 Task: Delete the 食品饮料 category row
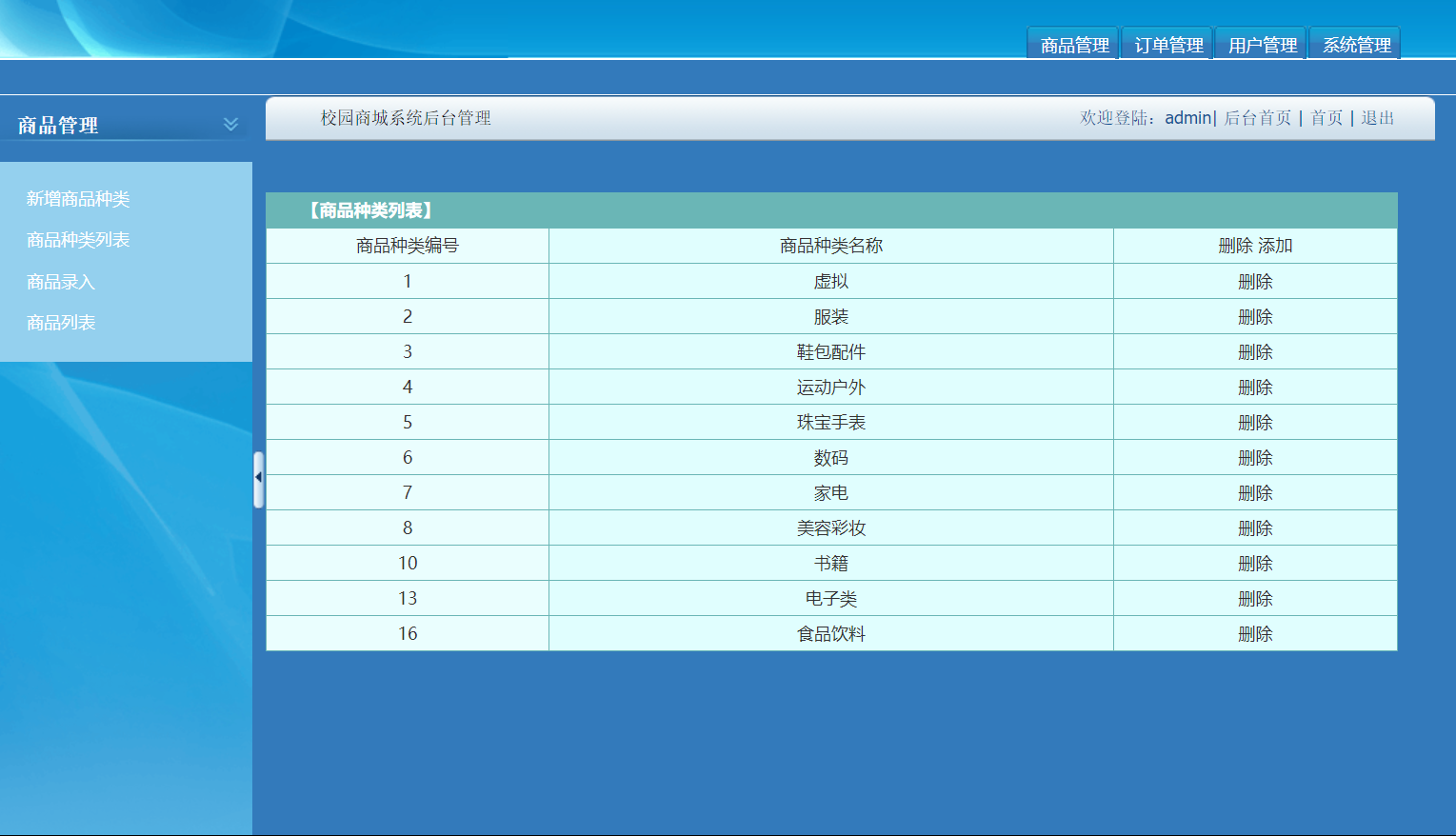click(1255, 634)
